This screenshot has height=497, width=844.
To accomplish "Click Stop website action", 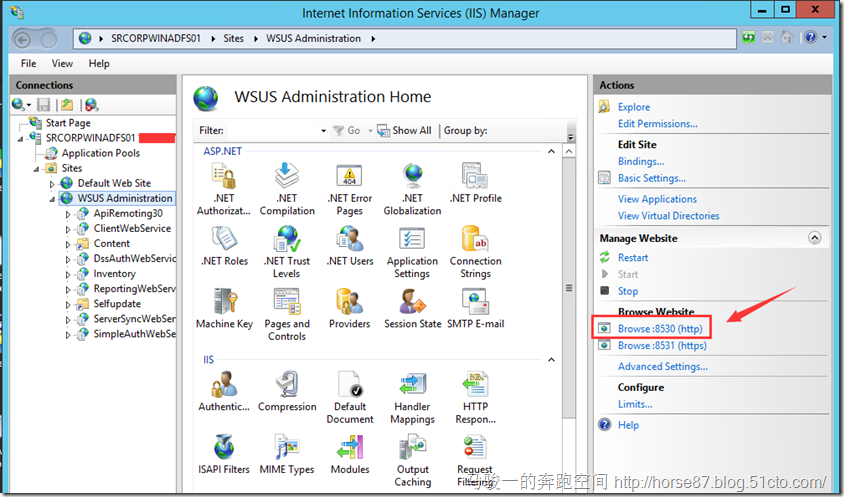I will [628, 291].
